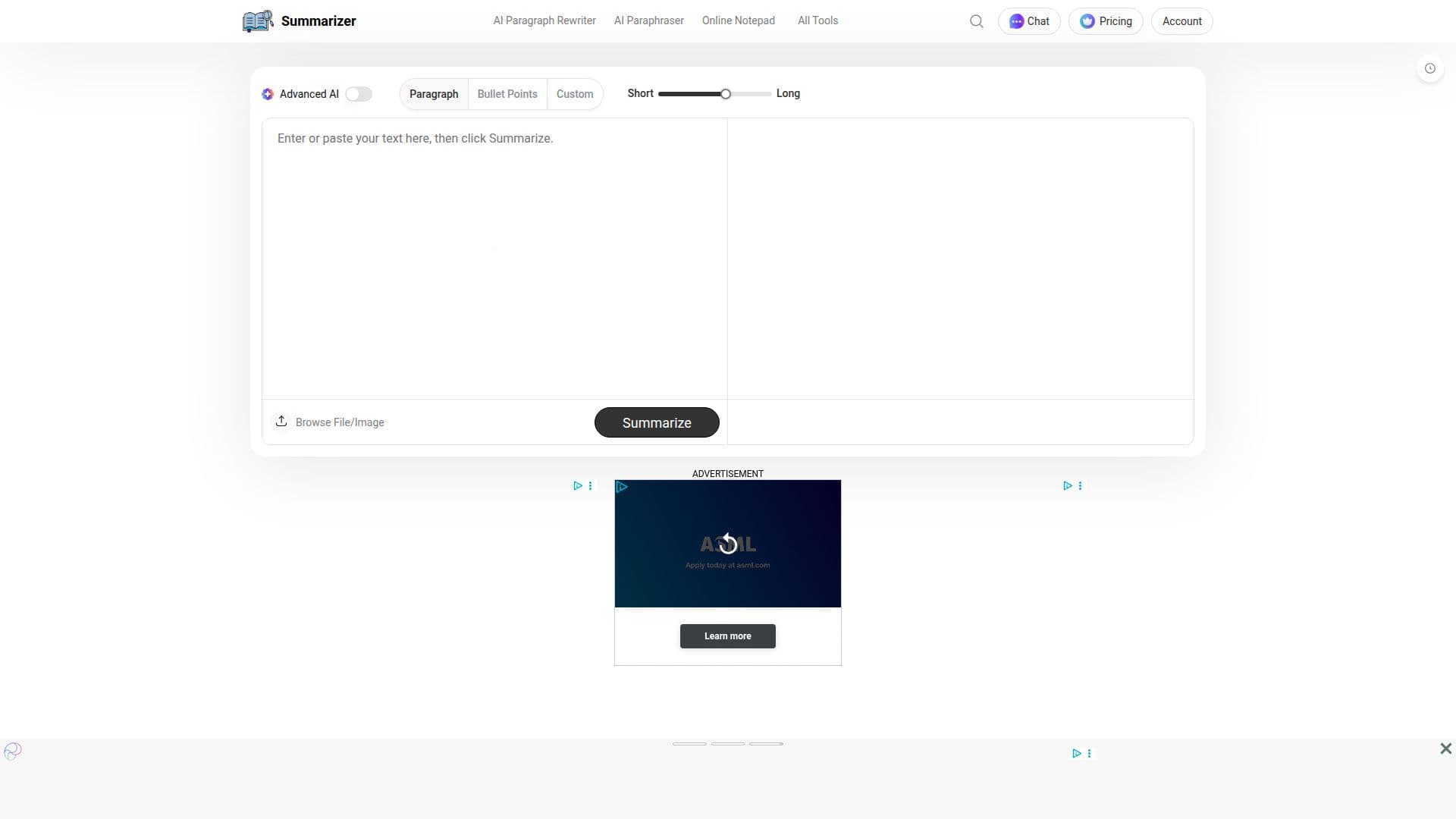Replay the ASML ad video

(x=728, y=543)
